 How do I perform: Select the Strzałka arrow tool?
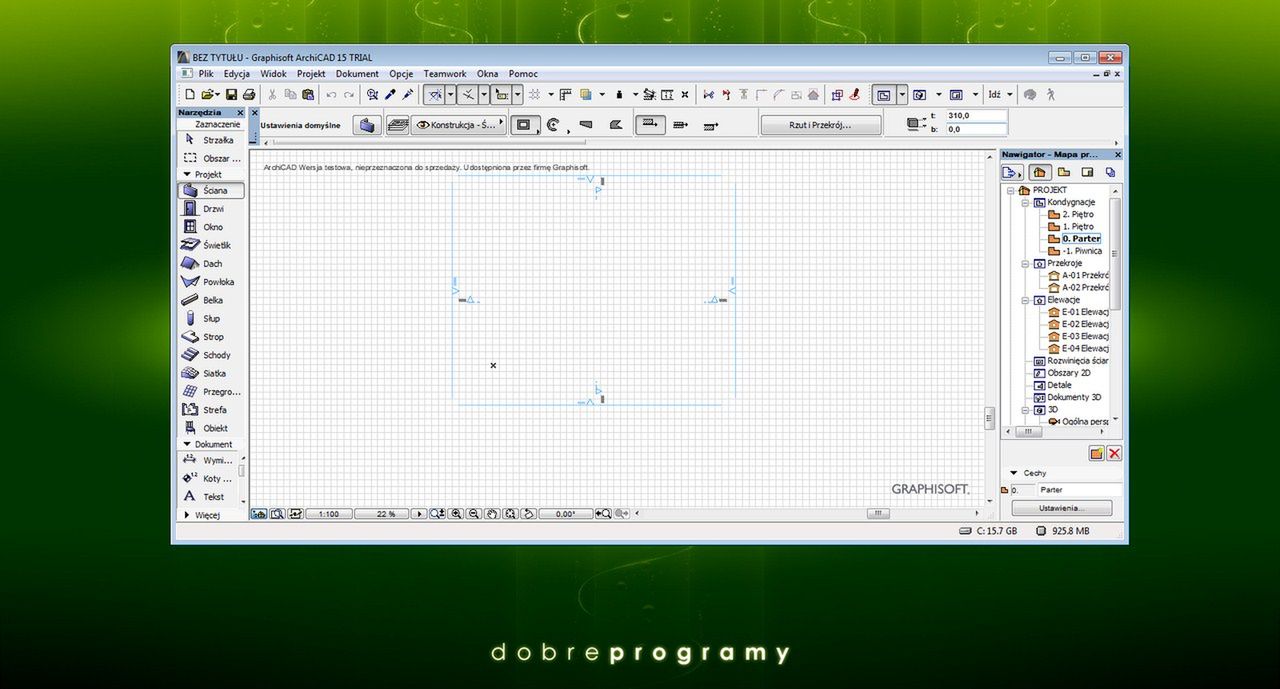pyautogui.click(x=211, y=140)
